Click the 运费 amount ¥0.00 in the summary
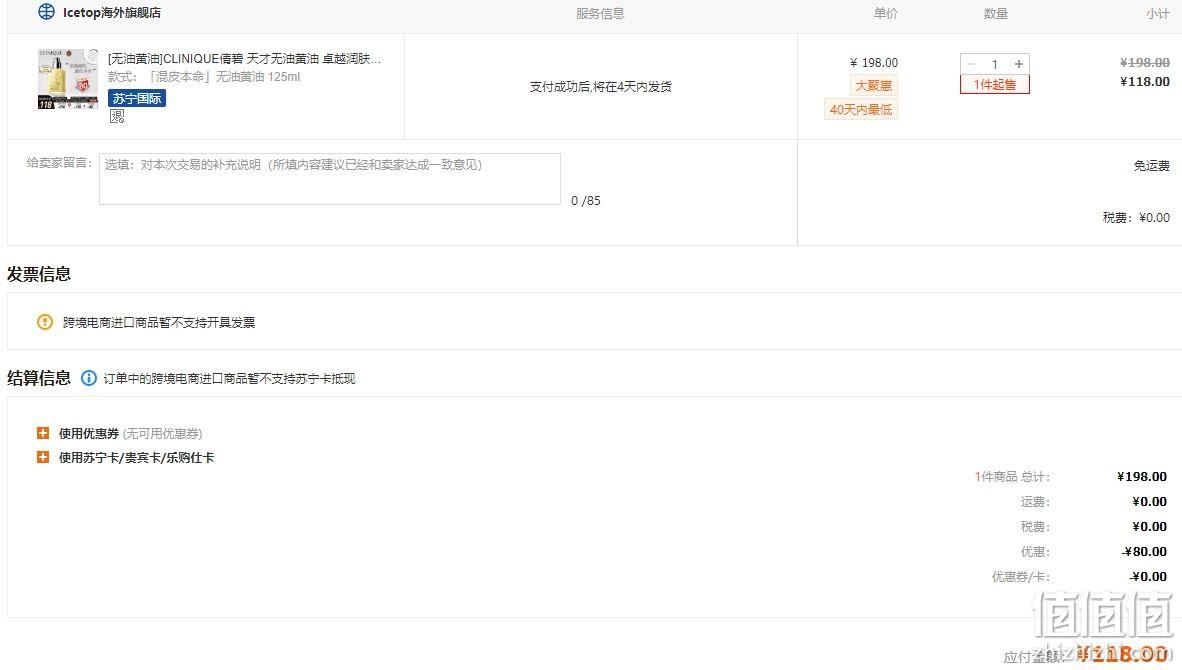 [x=1150, y=502]
